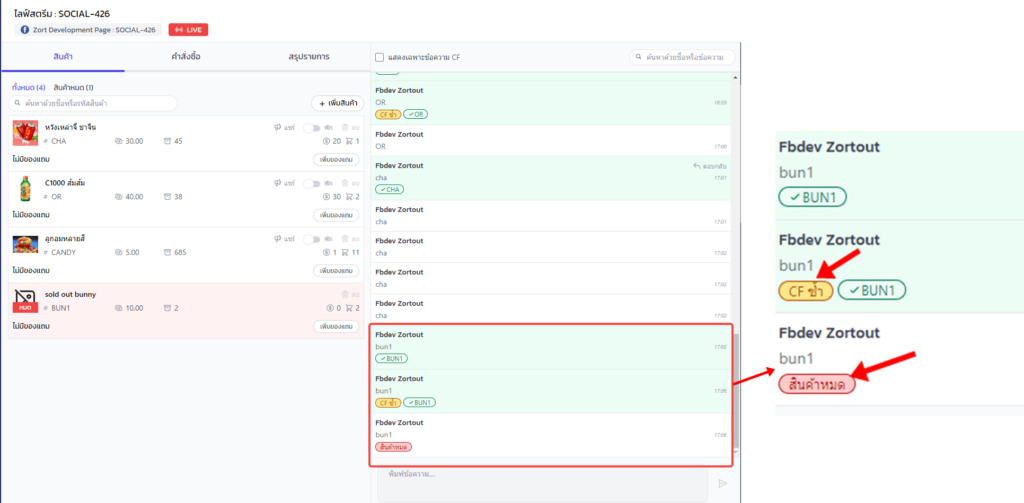1024x503 pixels.
Task: Click the product search field
Action: pos(95,103)
